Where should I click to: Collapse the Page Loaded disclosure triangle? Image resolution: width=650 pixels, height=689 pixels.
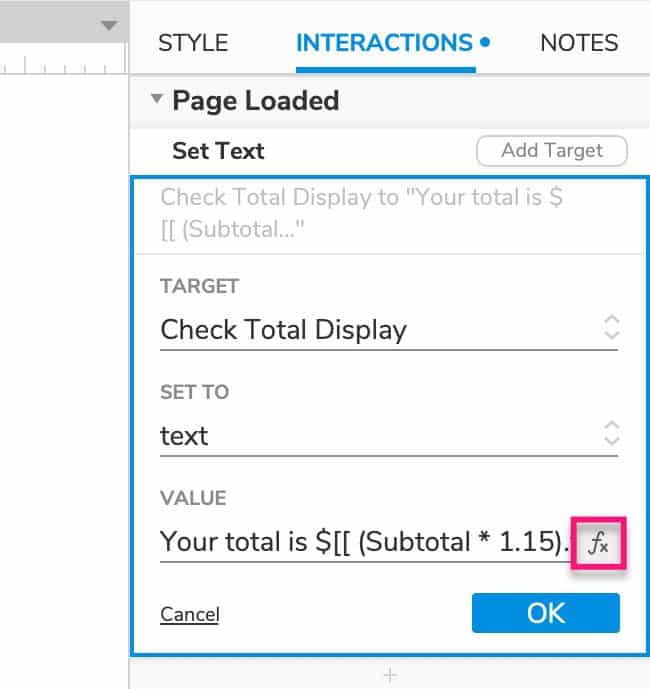coord(156,98)
